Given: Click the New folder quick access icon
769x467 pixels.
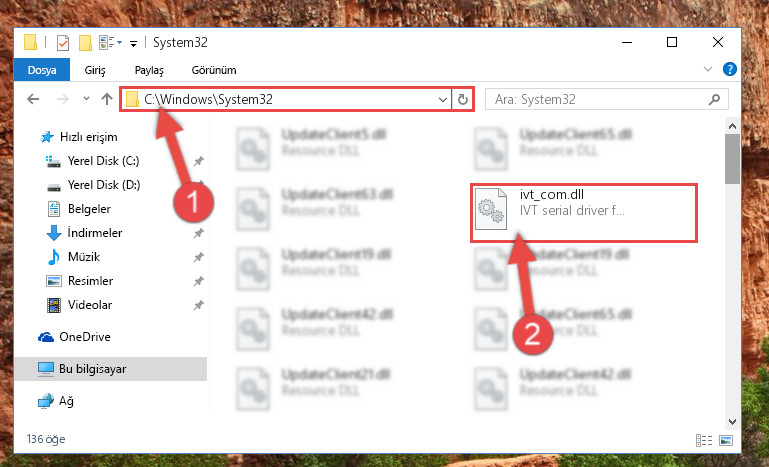Looking at the screenshot, I should (85, 43).
